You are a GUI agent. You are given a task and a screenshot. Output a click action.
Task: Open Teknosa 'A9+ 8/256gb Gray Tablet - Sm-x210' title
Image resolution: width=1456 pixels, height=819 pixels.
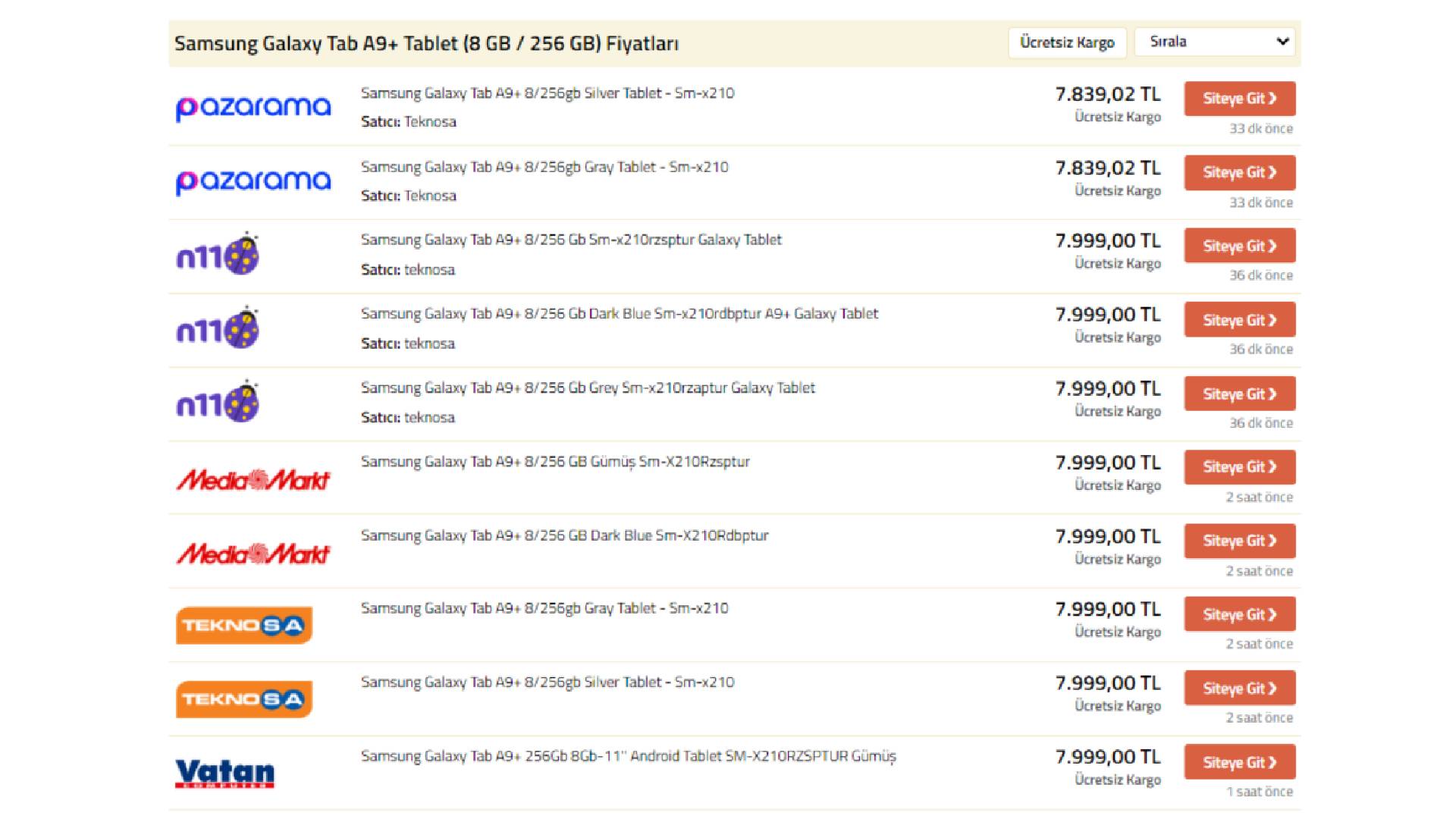[544, 608]
